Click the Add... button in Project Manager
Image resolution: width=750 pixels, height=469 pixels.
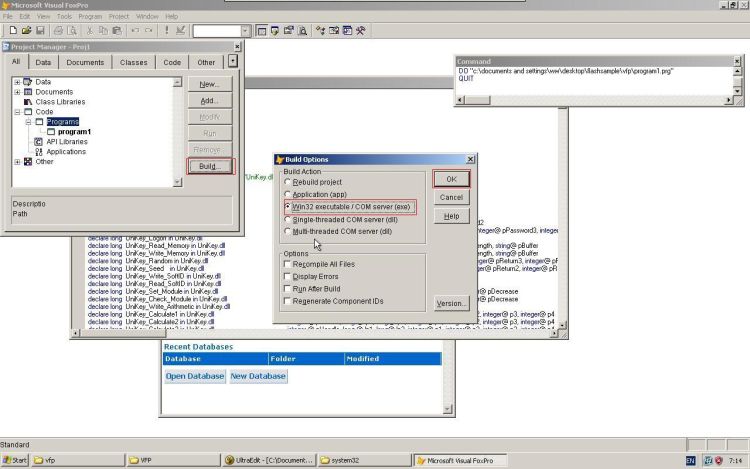[x=210, y=101]
